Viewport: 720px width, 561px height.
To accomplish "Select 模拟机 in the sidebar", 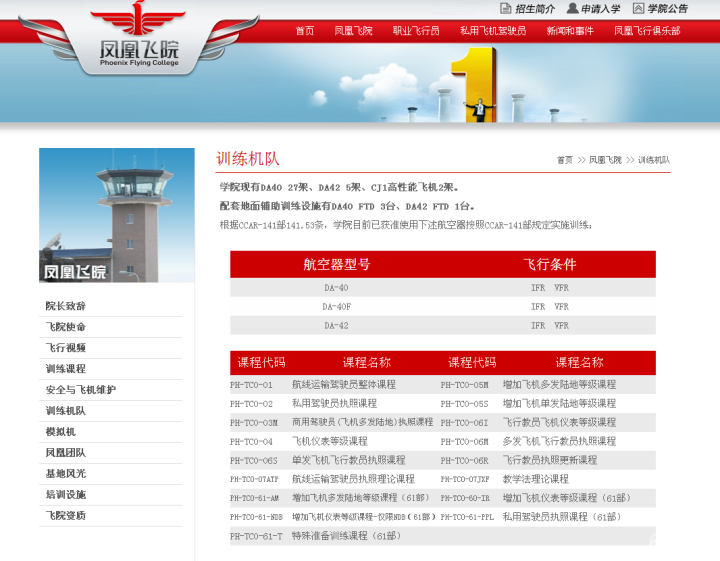I will 60,432.
